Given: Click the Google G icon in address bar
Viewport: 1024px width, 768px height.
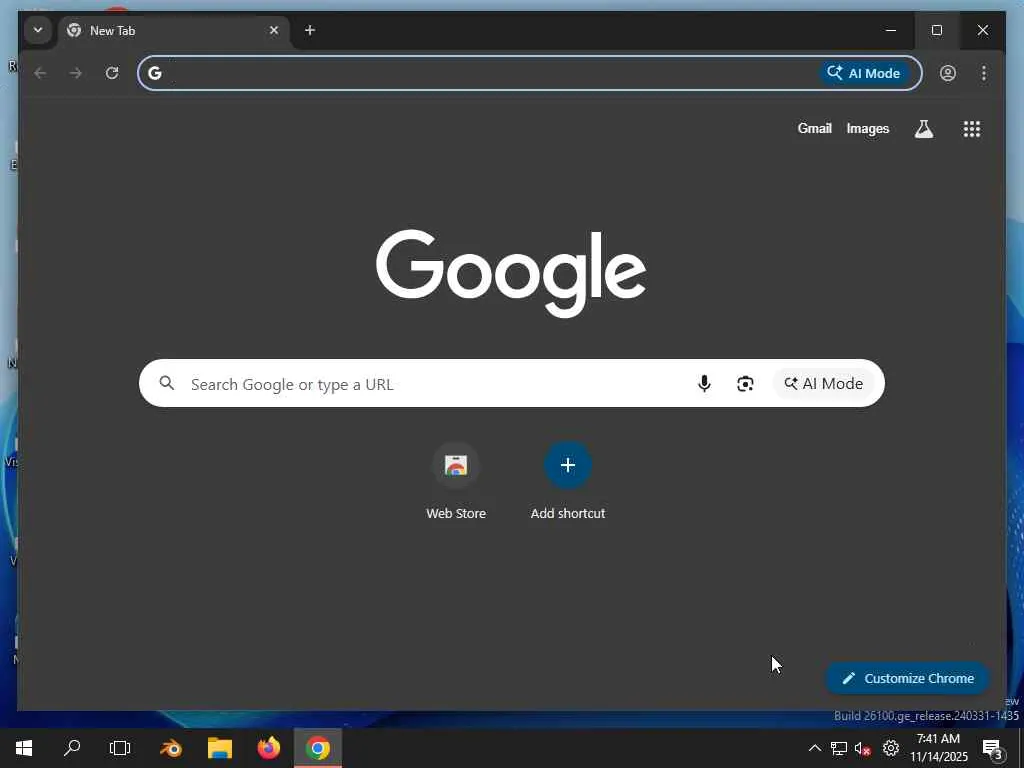Looking at the screenshot, I should pyautogui.click(x=155, y=73).
